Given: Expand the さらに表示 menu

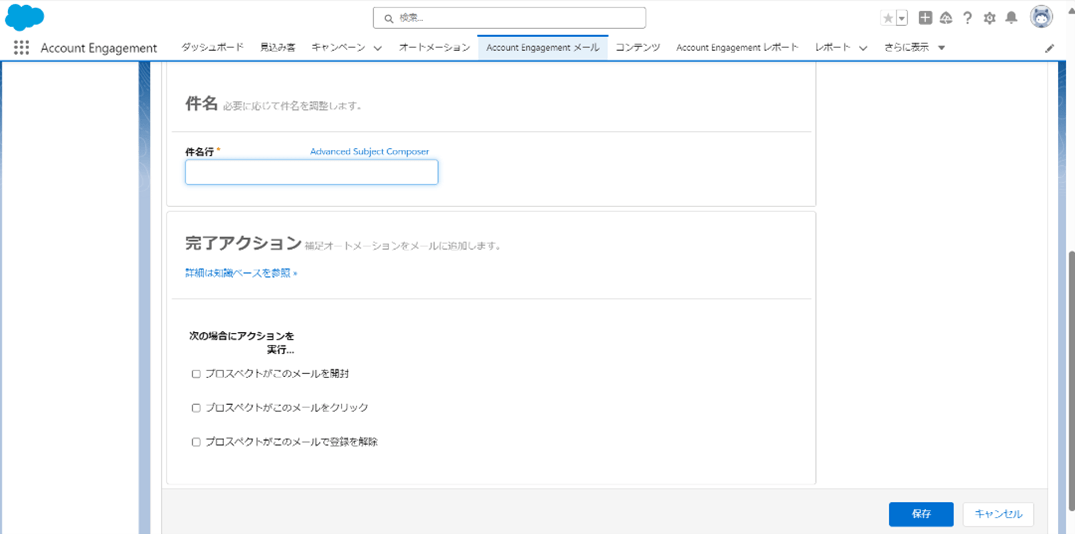Looking at the screenshot, I should click(x=915, y=47).
